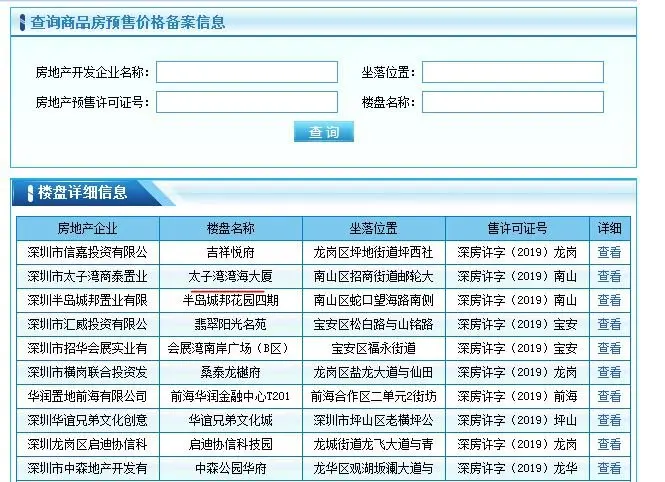
Task: Open 查看 link for 翡翠阳光名苑
Action: (609, 324)
